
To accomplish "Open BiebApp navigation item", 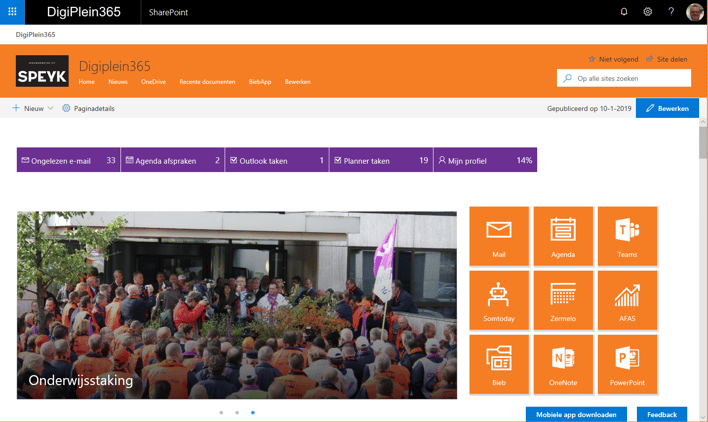I will coord(260,82).
